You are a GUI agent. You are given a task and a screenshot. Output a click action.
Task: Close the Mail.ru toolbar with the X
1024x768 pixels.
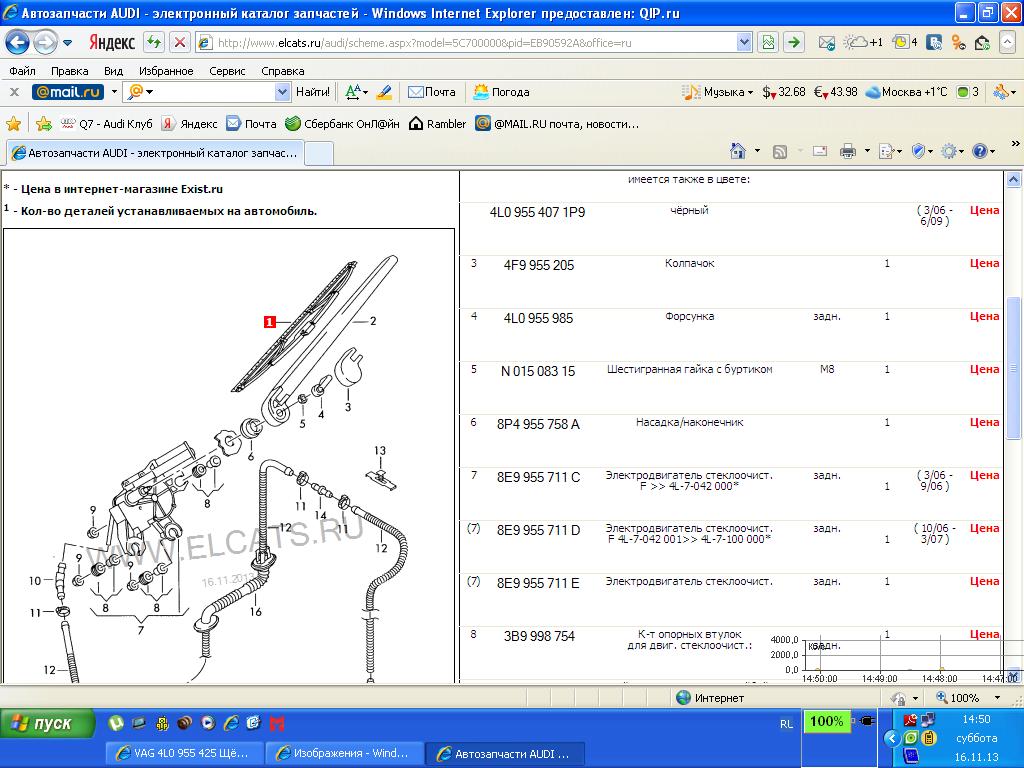click(x=14, y=92)
